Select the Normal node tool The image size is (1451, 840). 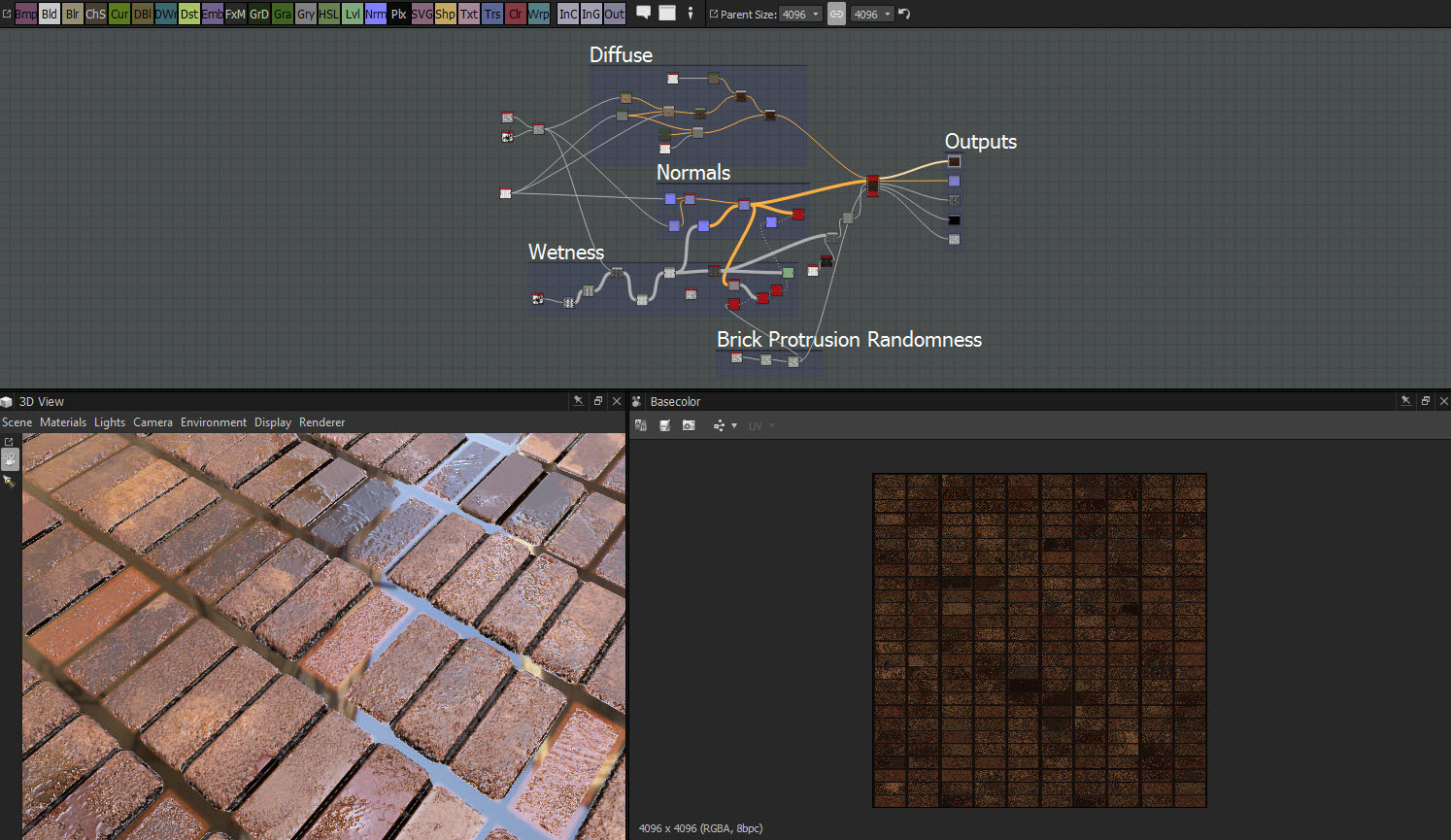375,14
